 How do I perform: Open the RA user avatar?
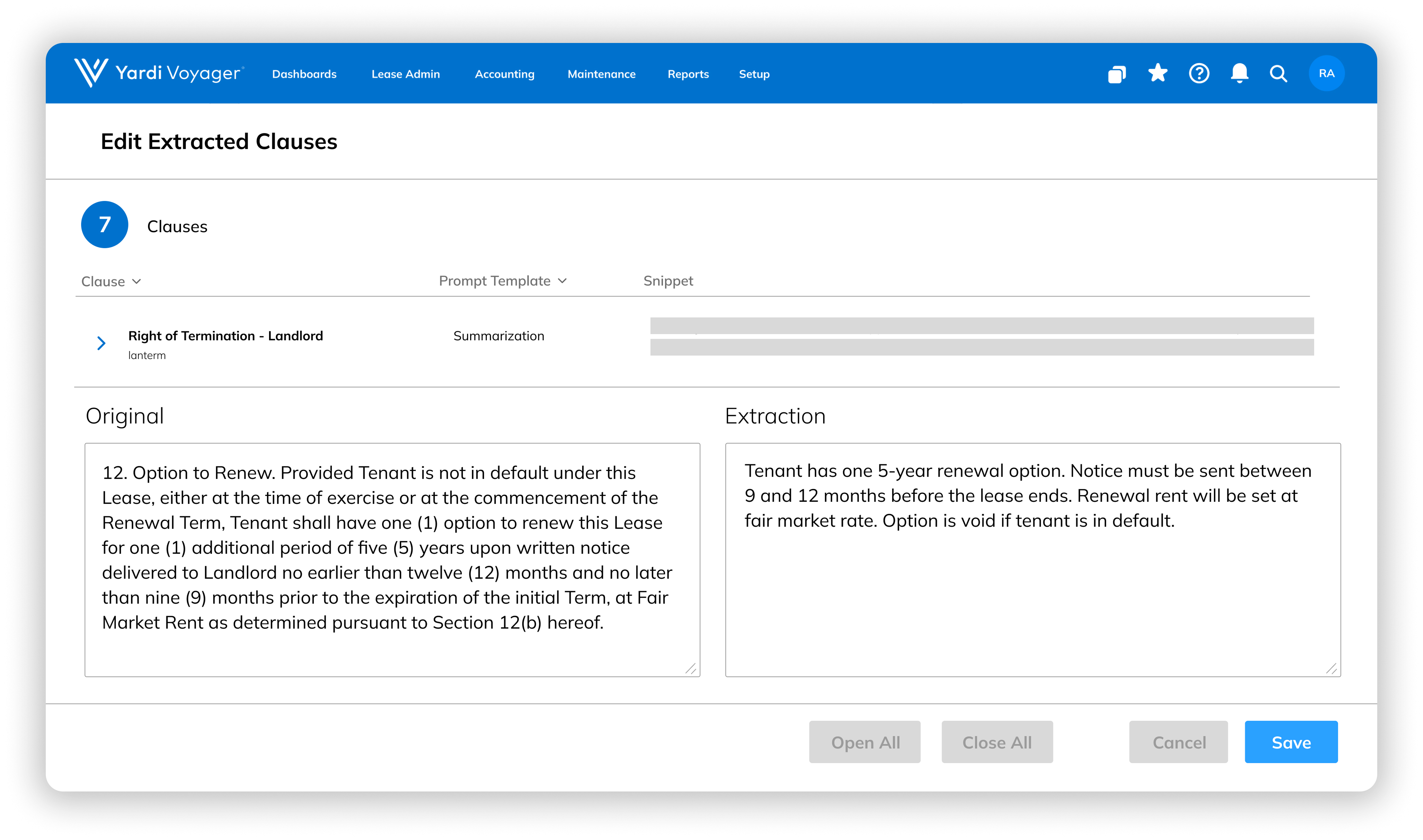click(1326, 73)
